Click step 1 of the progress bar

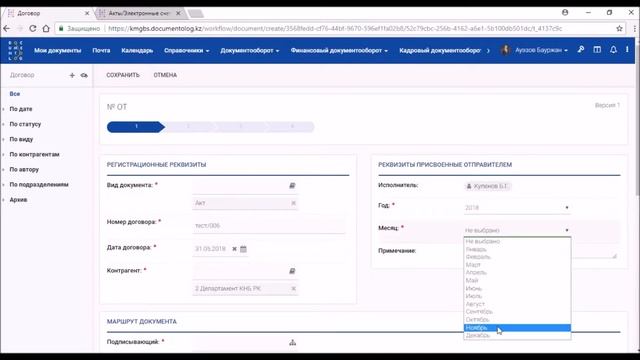click(x=136, y=127)
